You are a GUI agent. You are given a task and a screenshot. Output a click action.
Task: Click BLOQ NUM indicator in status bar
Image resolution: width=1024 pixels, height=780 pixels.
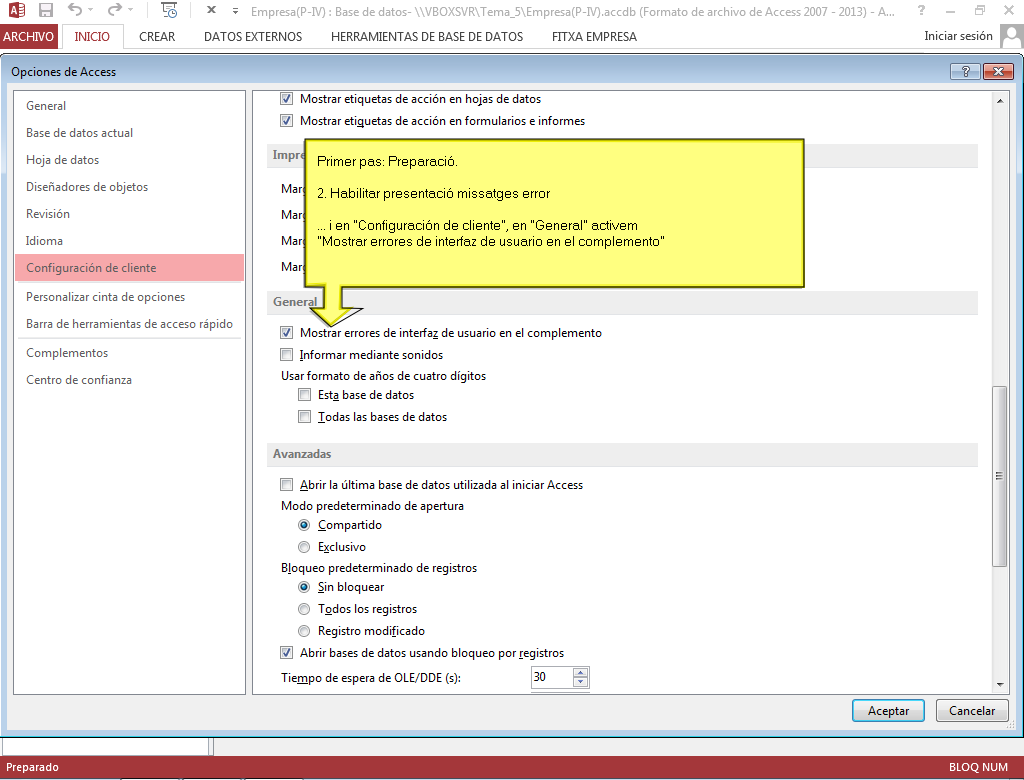coord(978,767)
